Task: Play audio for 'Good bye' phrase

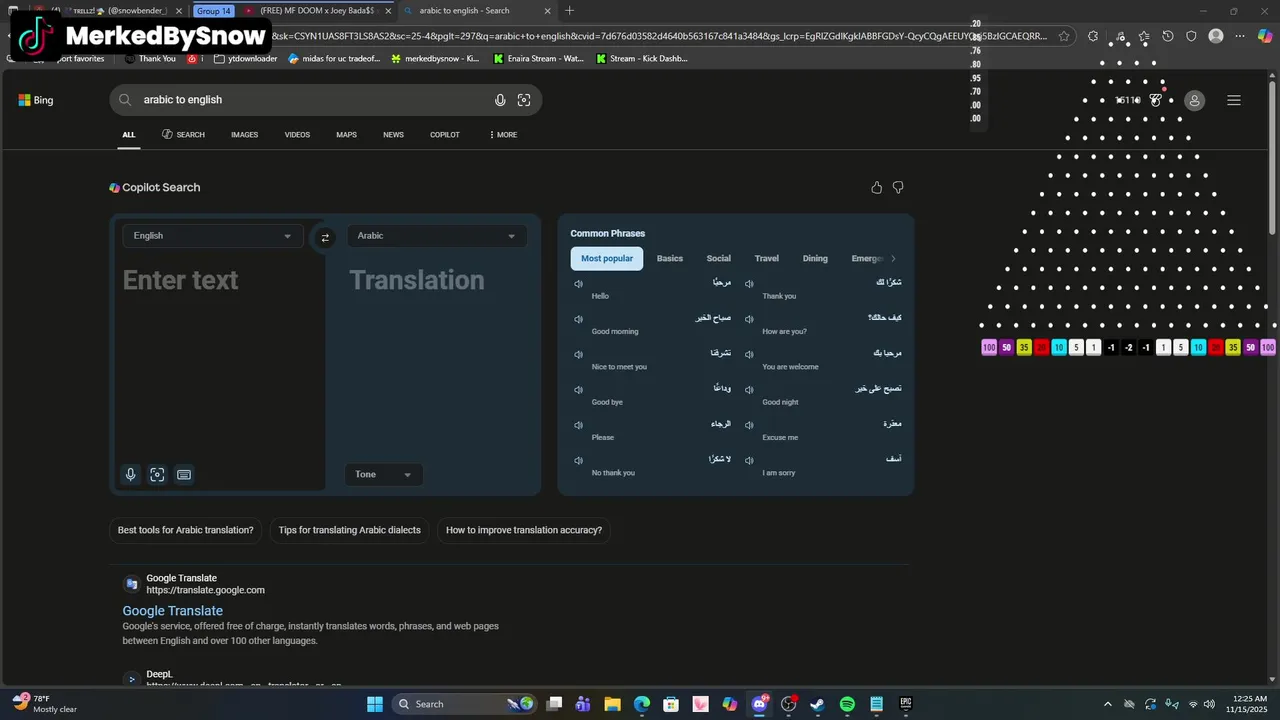Action: (578, 390)
